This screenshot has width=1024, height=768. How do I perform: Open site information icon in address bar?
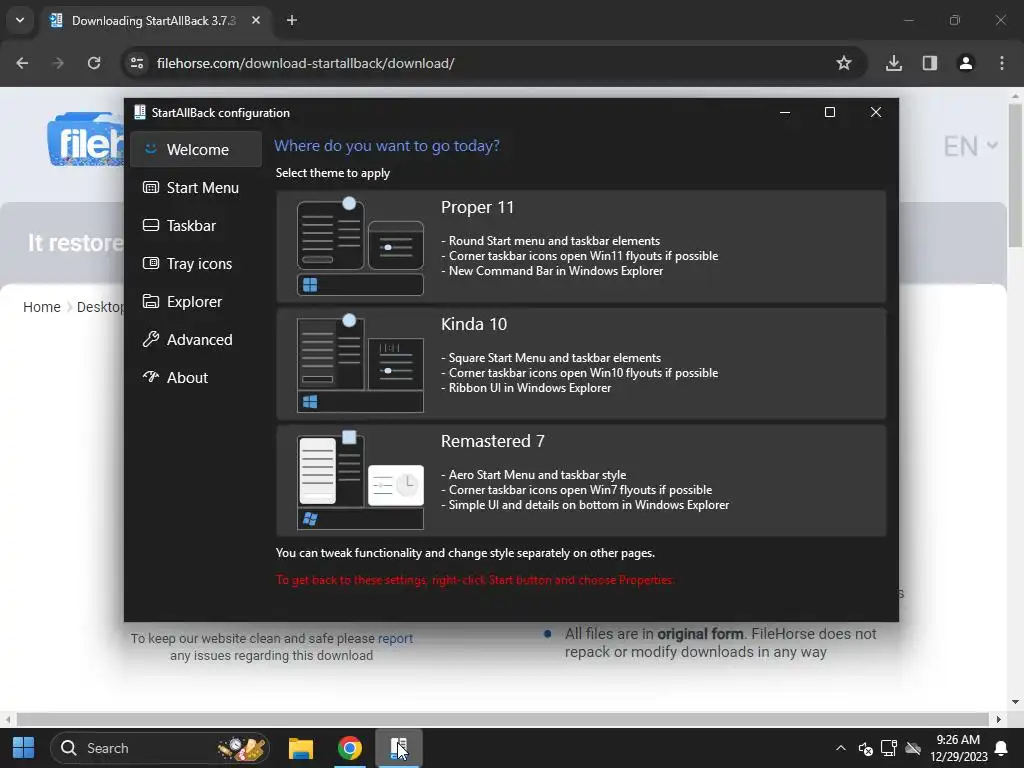(137, 63)
